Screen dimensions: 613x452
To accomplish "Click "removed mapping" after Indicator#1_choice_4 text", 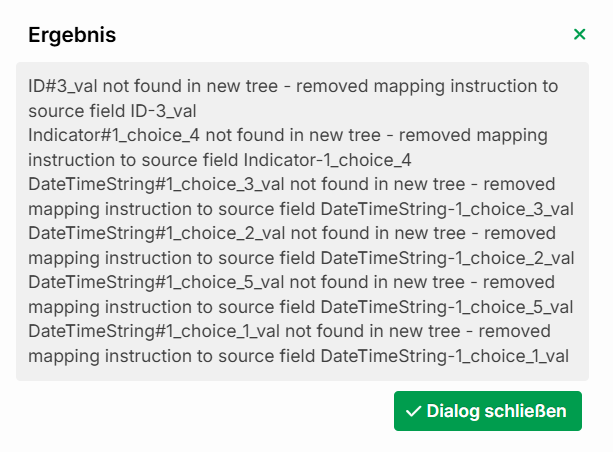I will pyautogui.click(x=473, y=136).
